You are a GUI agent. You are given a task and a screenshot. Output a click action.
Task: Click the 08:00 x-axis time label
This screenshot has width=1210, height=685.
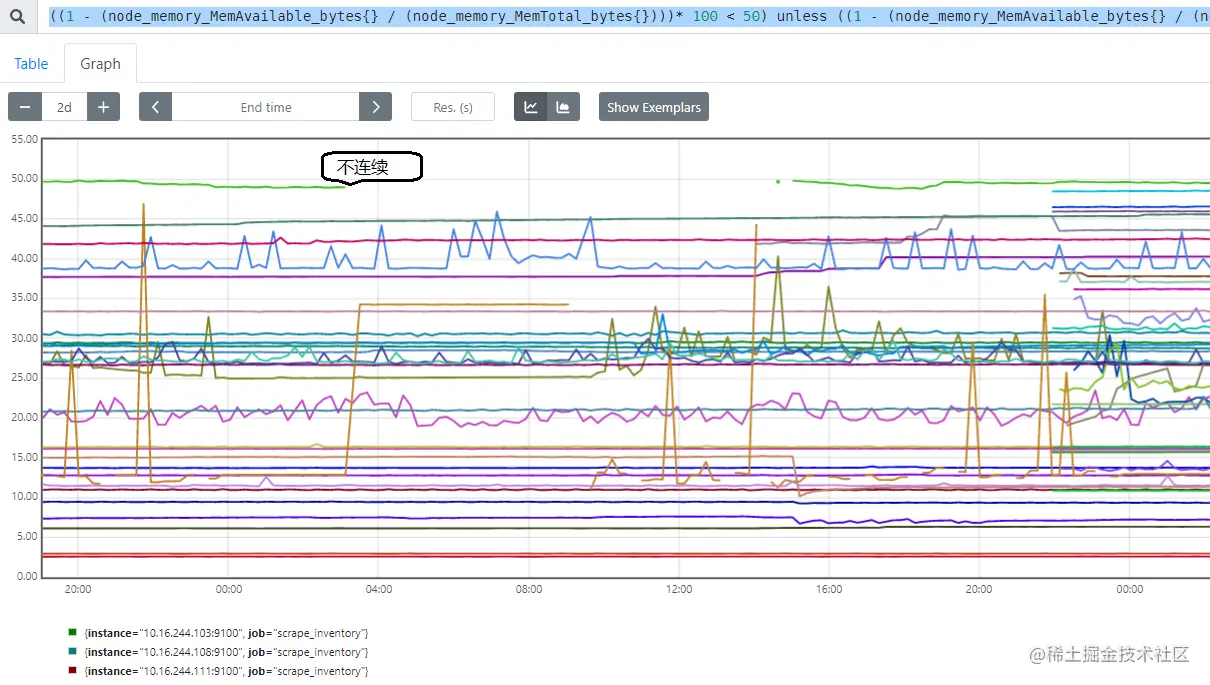tap(529, 589)
